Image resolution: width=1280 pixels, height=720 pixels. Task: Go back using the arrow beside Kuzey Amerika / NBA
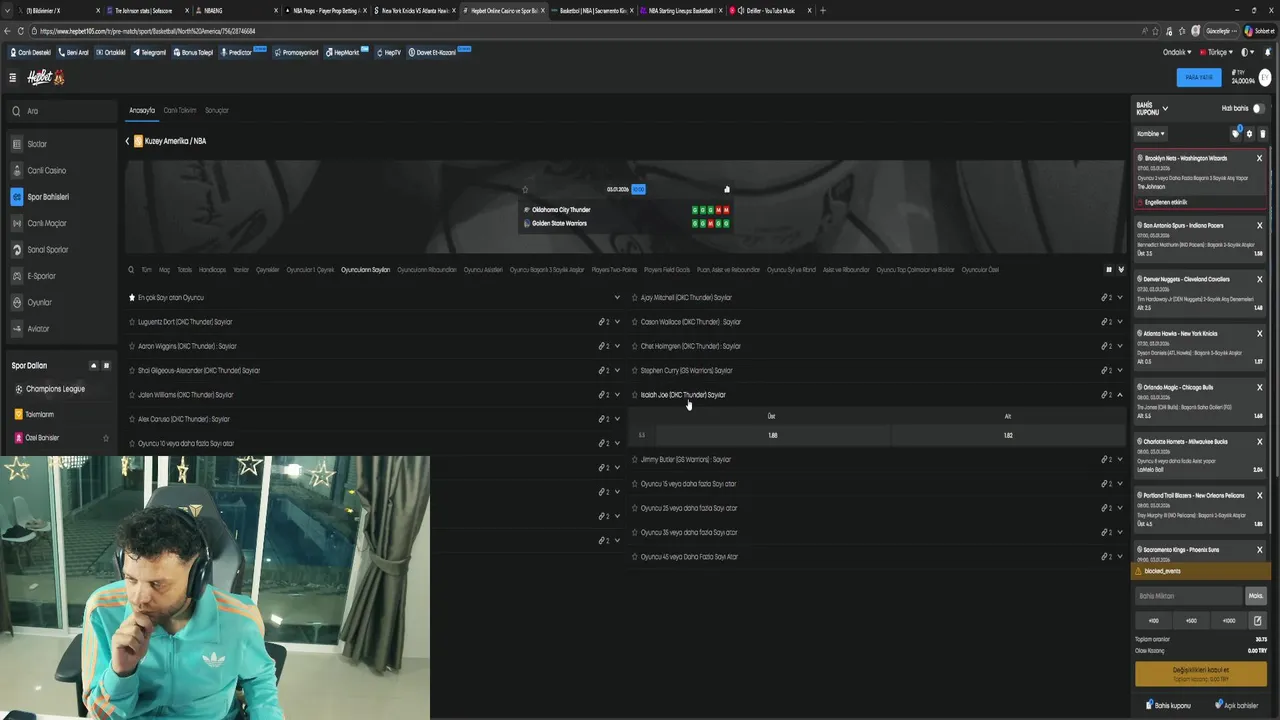(x=127, y=141)
